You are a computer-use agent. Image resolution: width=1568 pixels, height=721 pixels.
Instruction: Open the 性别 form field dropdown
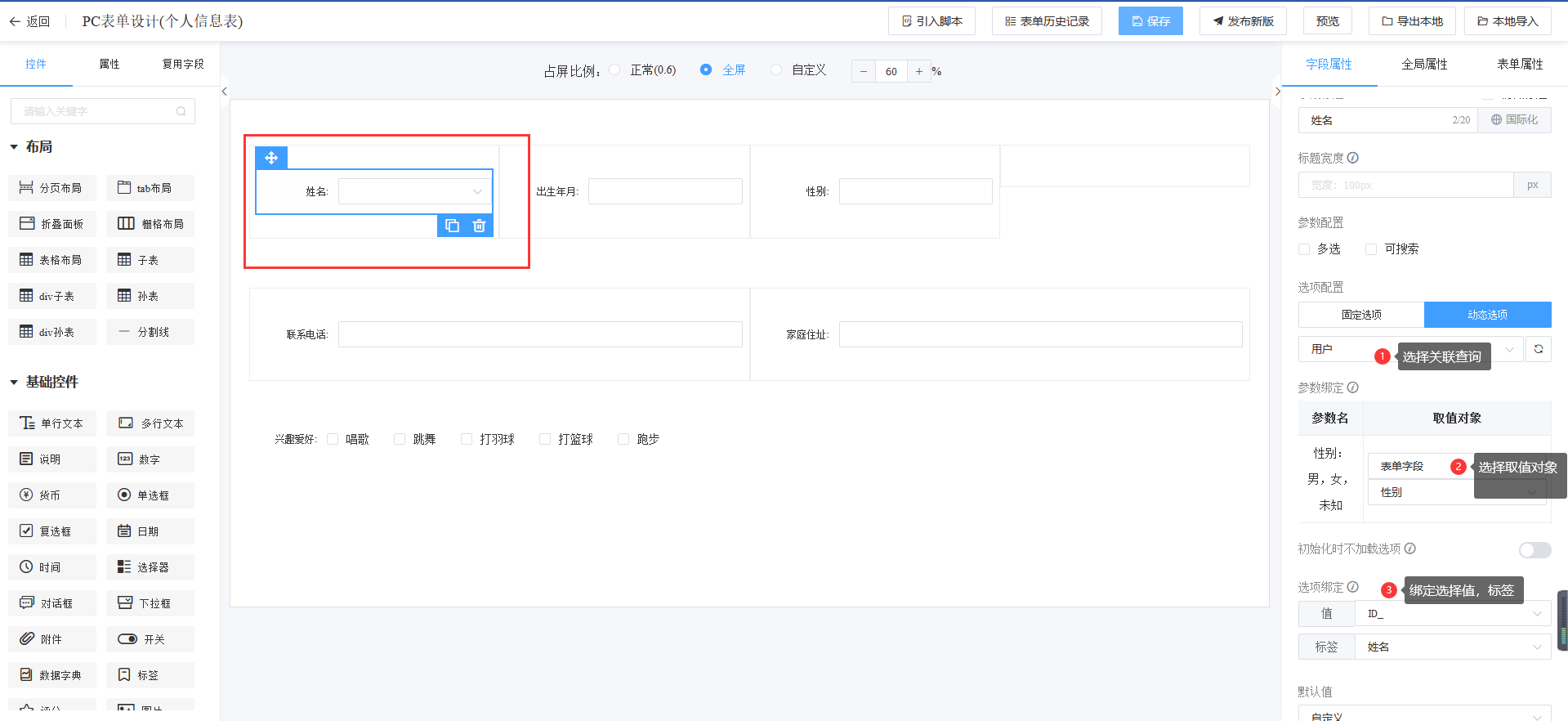1458,492
